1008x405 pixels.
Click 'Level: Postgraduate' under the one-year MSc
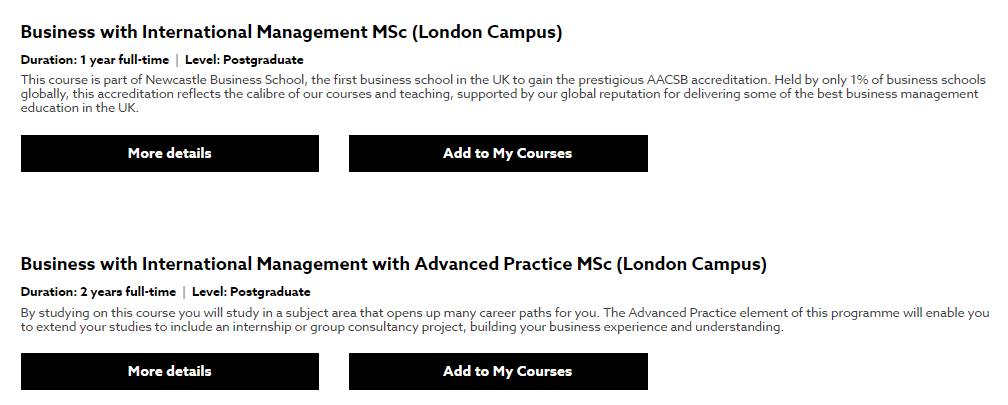click(x=244, y=60)
